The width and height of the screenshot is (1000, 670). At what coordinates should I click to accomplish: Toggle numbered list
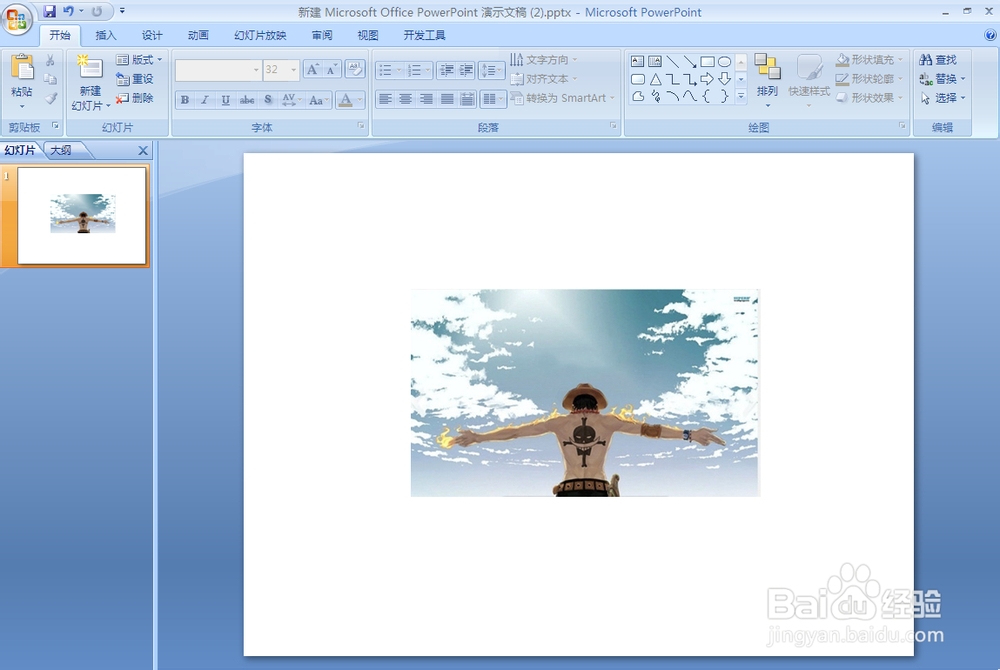point(415,70)
